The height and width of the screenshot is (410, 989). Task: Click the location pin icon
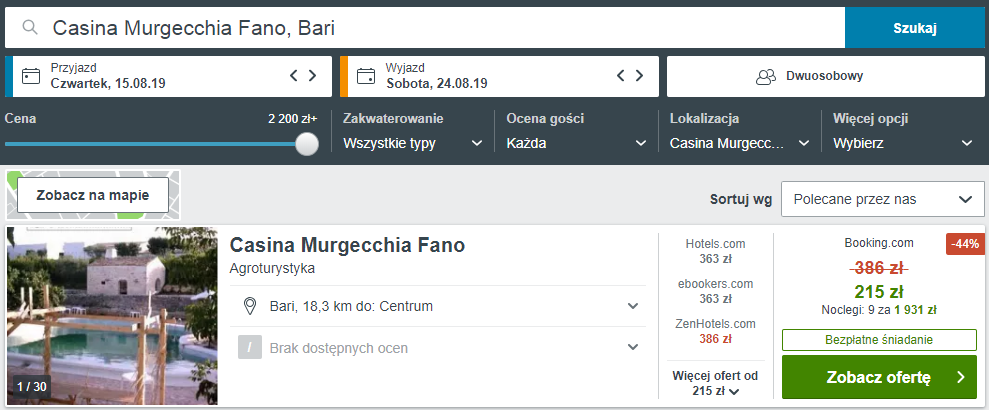(x=250, y=307)
